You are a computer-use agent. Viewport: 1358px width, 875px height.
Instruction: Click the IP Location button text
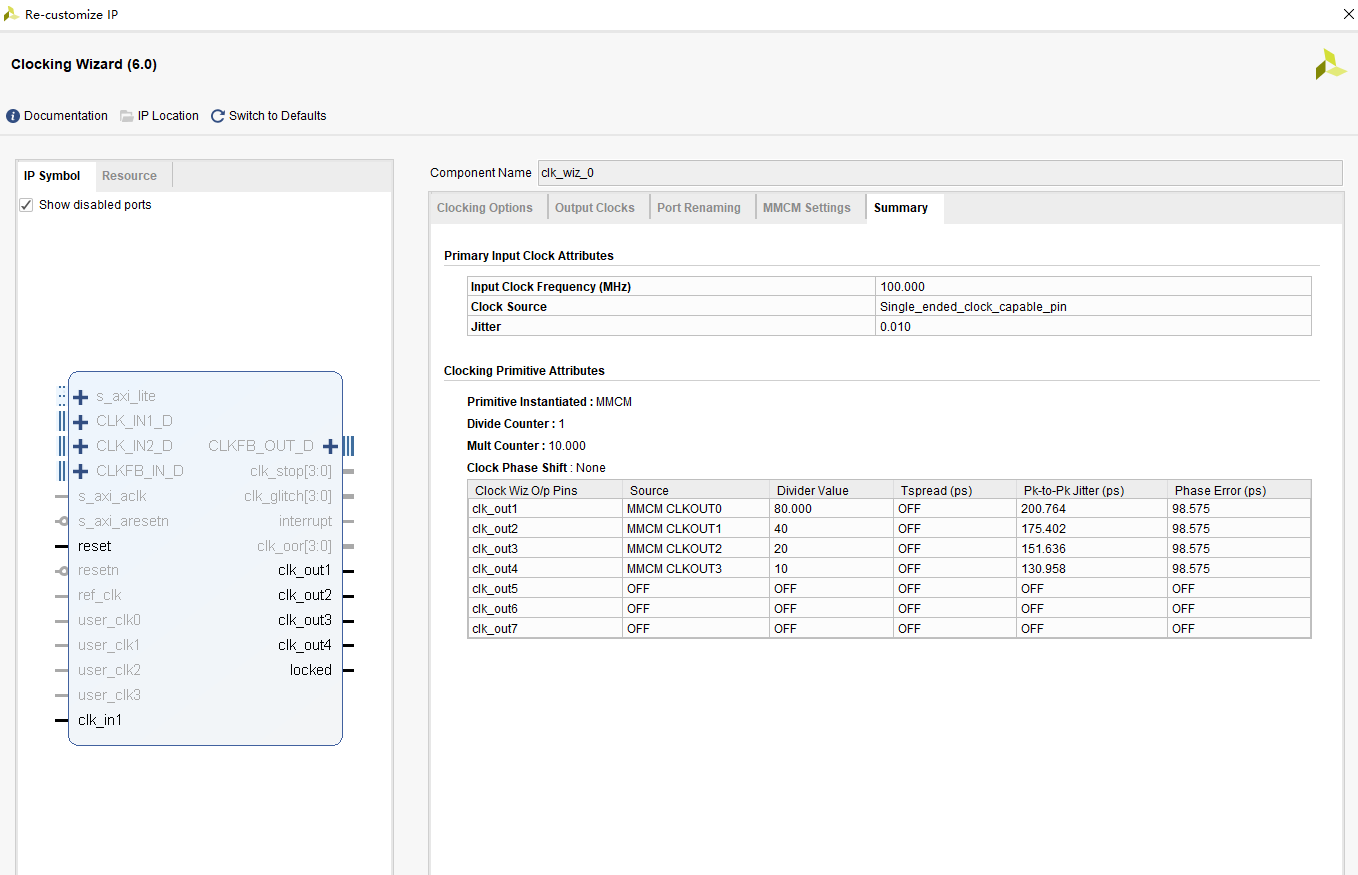point(168,116)
